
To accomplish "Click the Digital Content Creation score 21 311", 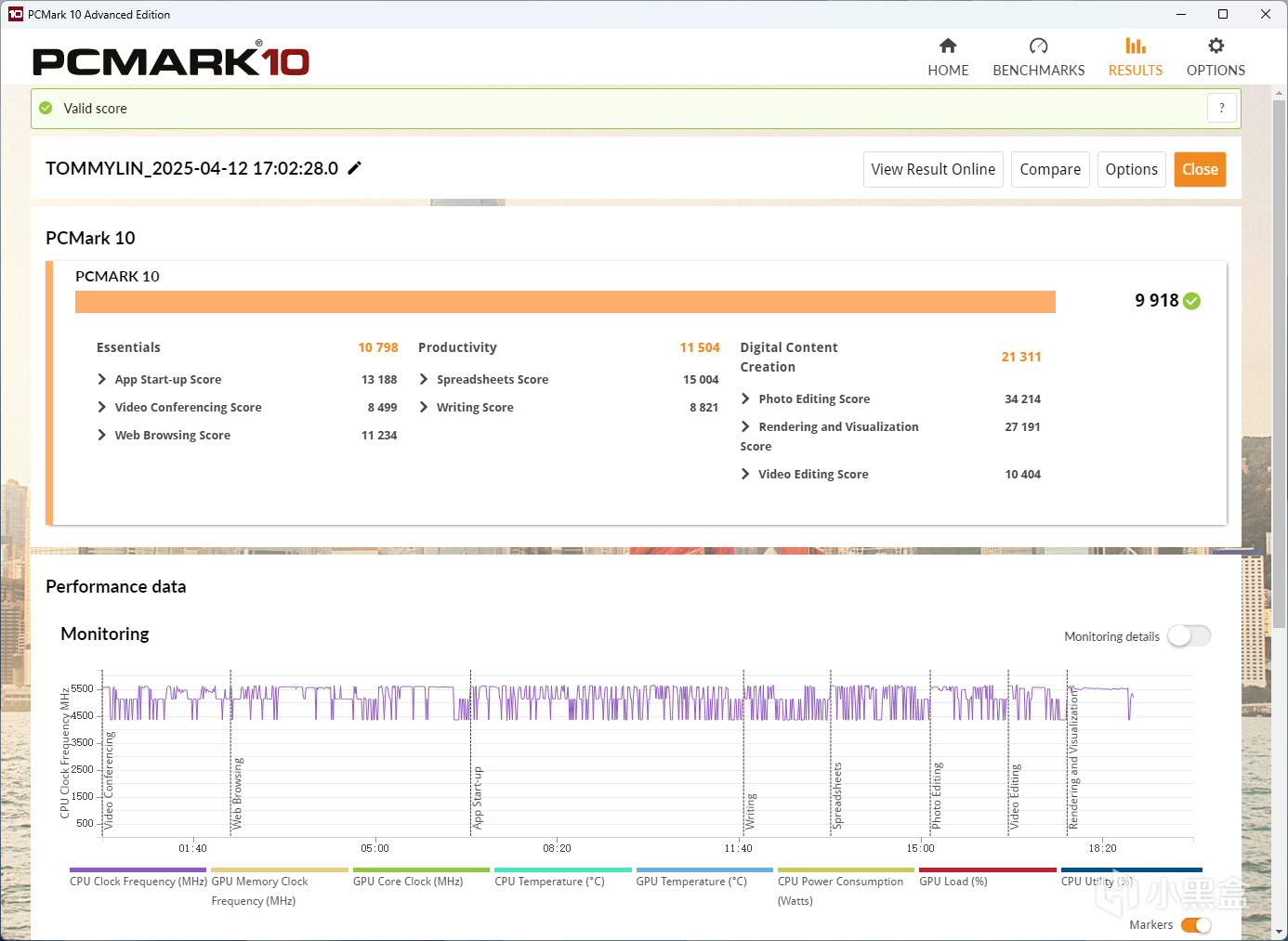I will coord(1021,357).
